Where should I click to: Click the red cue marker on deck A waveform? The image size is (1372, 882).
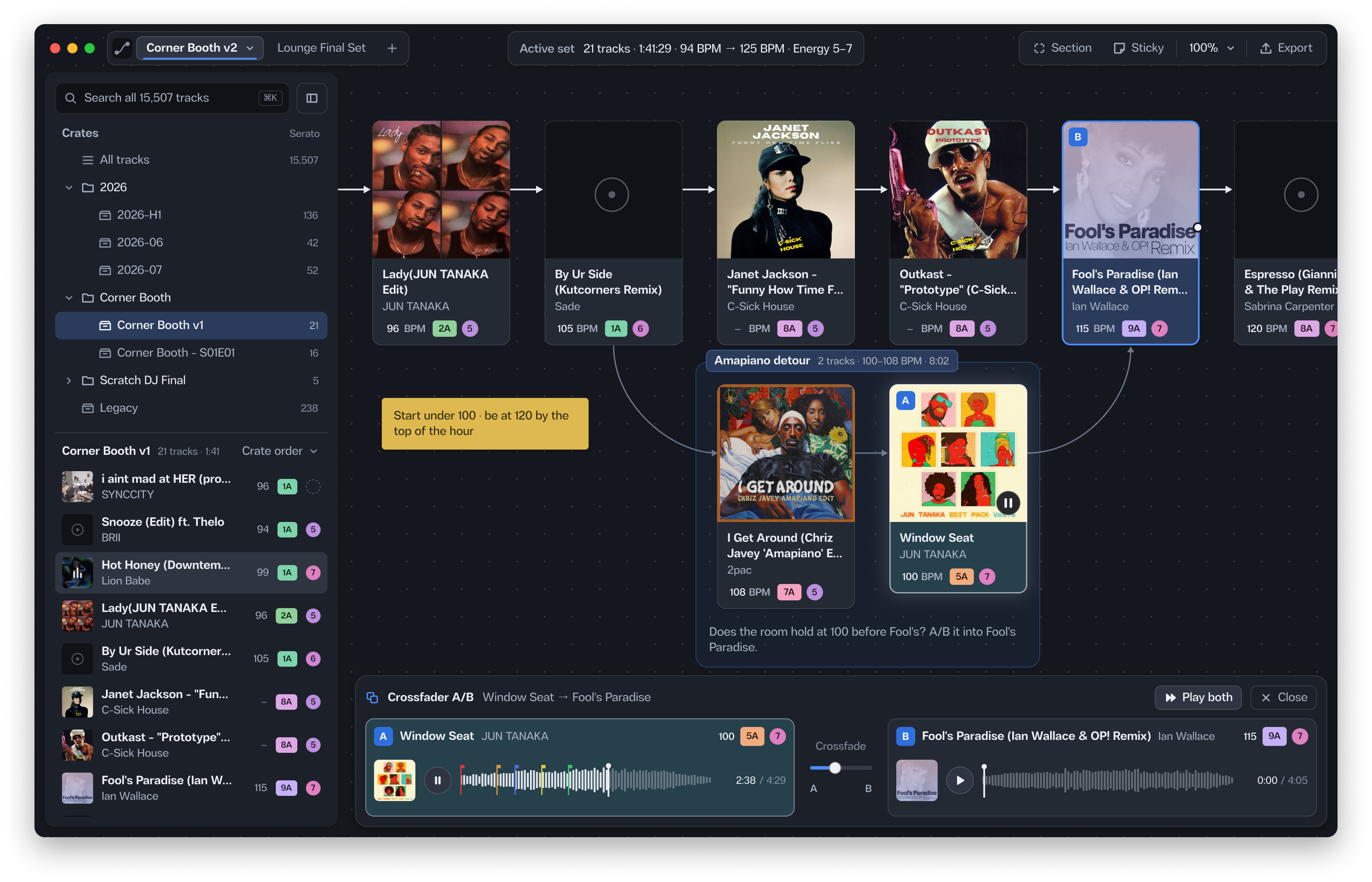(461, 779)
